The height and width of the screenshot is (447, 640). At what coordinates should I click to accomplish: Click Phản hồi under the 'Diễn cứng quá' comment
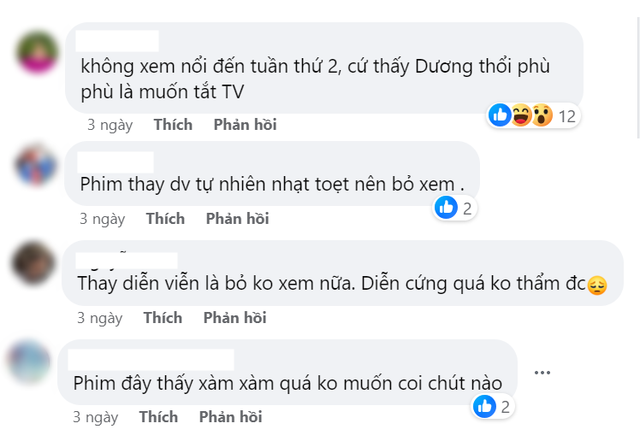(x=235, y=318)
